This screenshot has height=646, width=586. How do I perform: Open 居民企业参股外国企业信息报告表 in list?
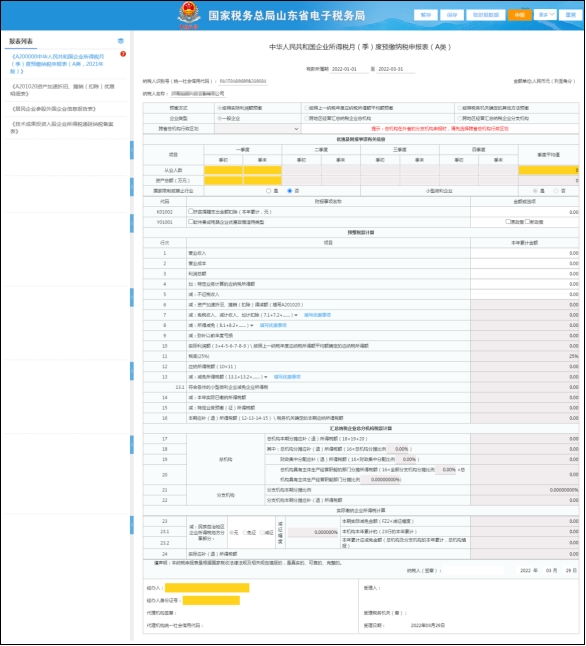click(x=53, y=109)
